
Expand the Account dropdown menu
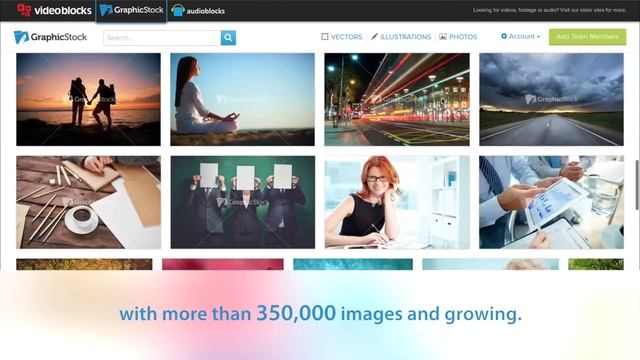[520, 36]
